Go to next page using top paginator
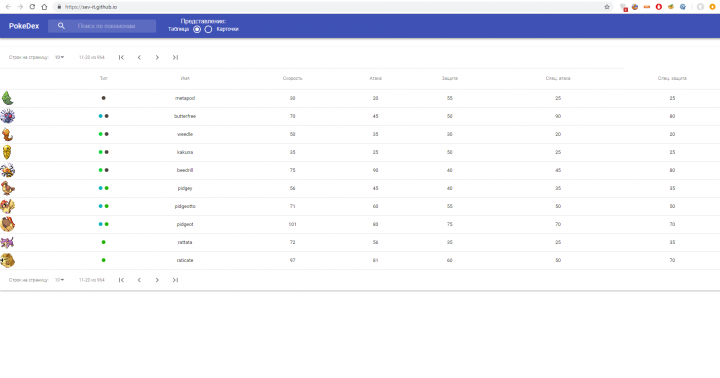Screen dimensions: 720x378 pos(157,57)
